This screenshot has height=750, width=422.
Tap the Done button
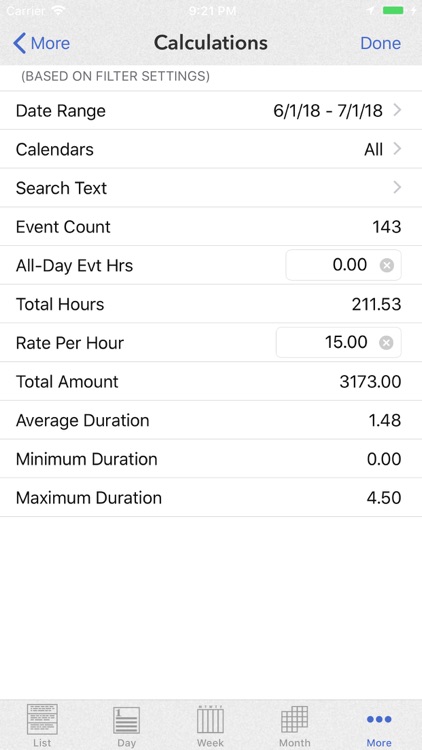click(x=380, y=43)
